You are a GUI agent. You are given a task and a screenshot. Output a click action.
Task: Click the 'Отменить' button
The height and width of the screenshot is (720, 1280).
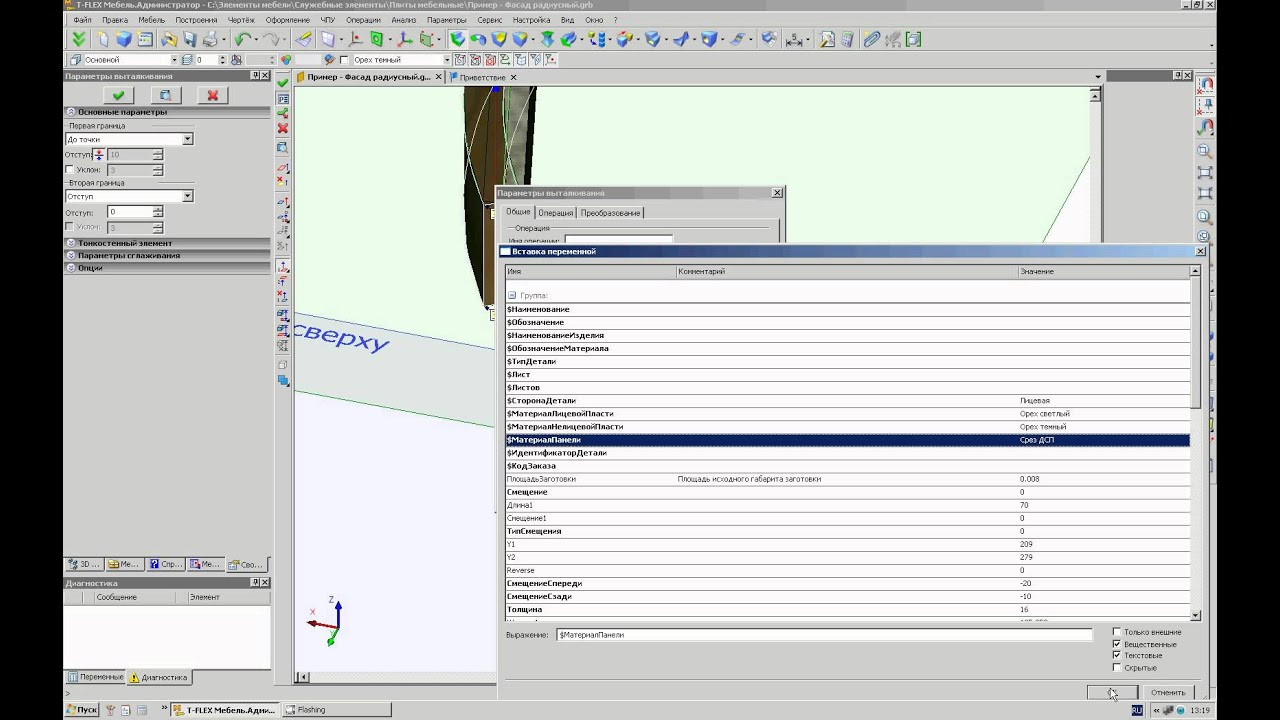1167,692
